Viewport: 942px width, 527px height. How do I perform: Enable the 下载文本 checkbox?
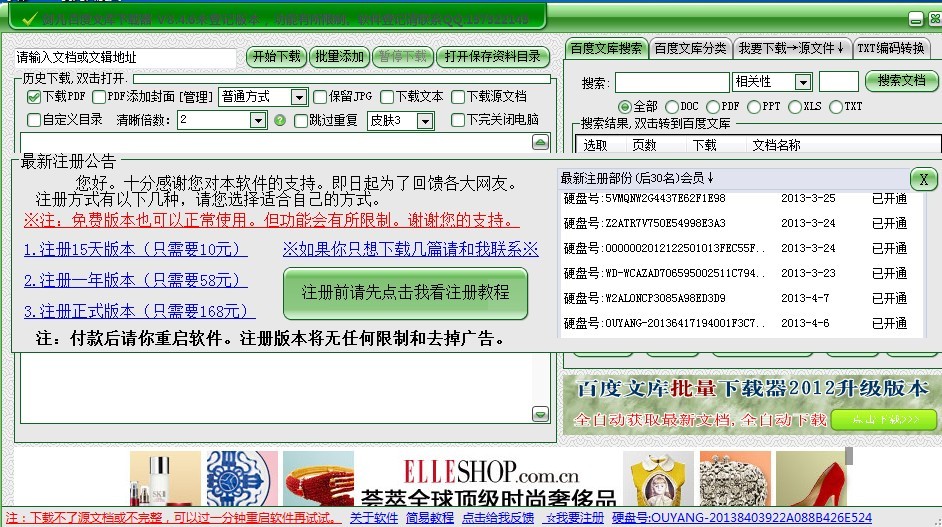(x=387, y=97)
